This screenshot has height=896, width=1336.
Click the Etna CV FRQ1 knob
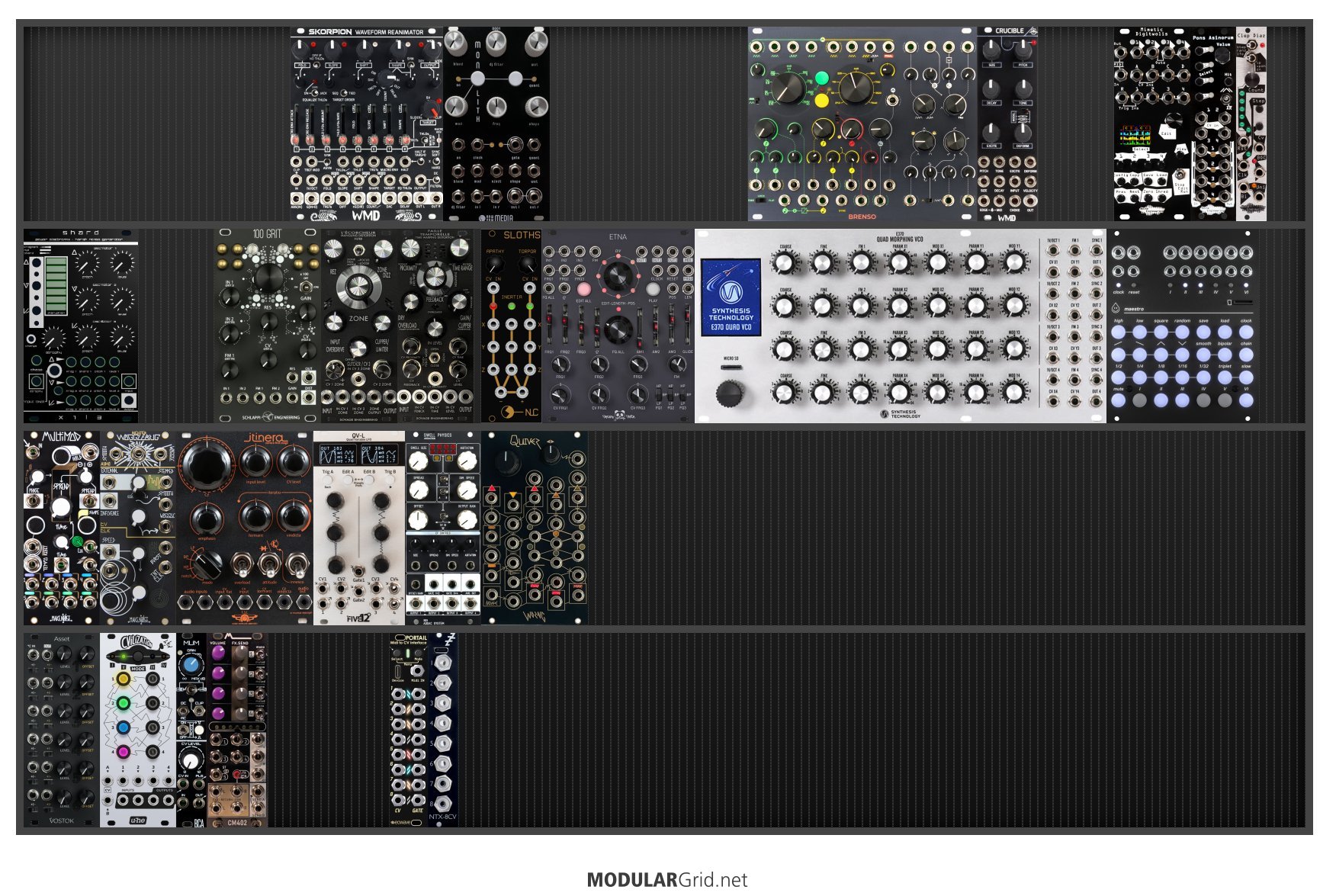(560, 394)
